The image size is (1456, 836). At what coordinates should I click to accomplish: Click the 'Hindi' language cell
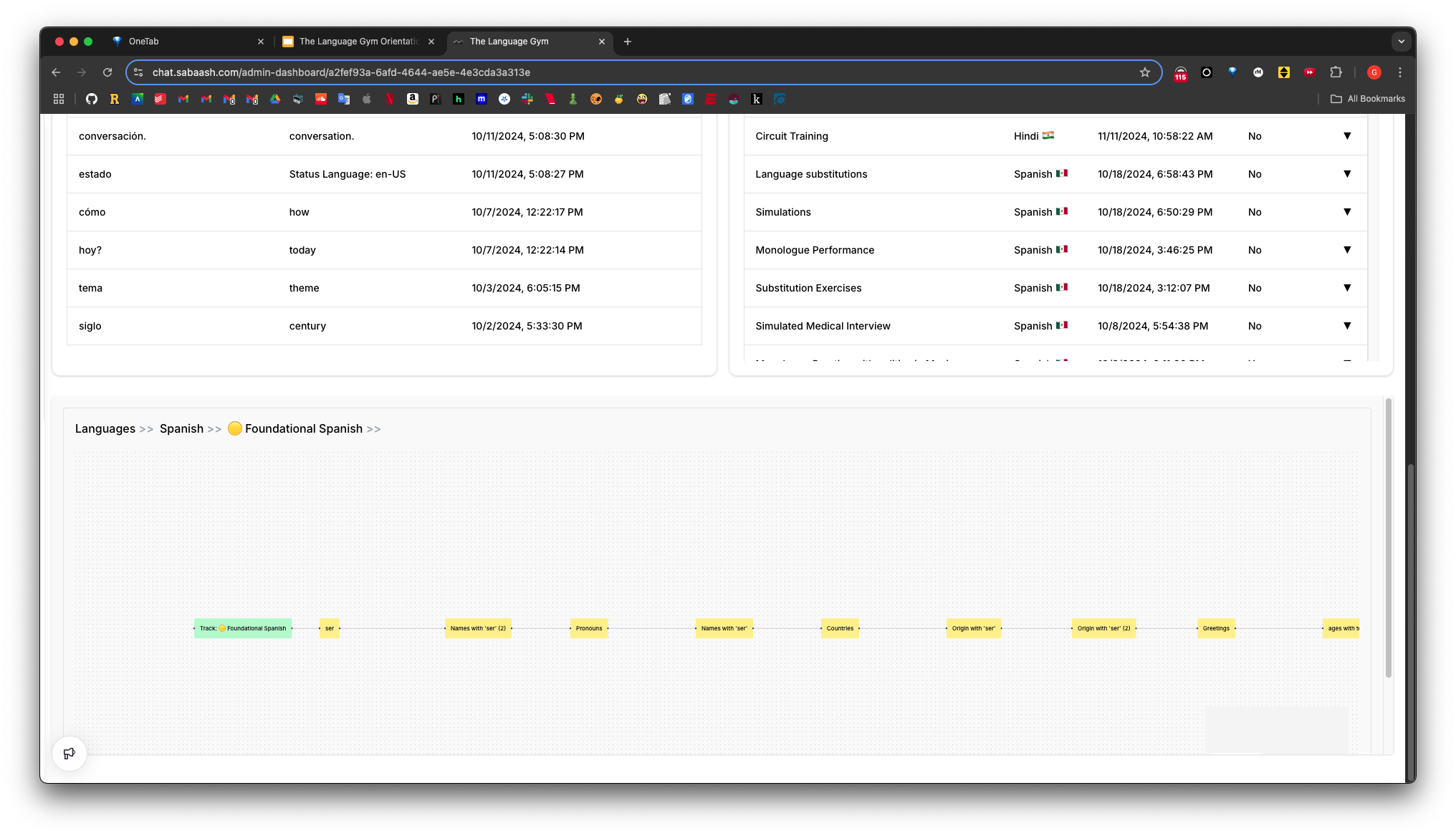(1034, 136)
